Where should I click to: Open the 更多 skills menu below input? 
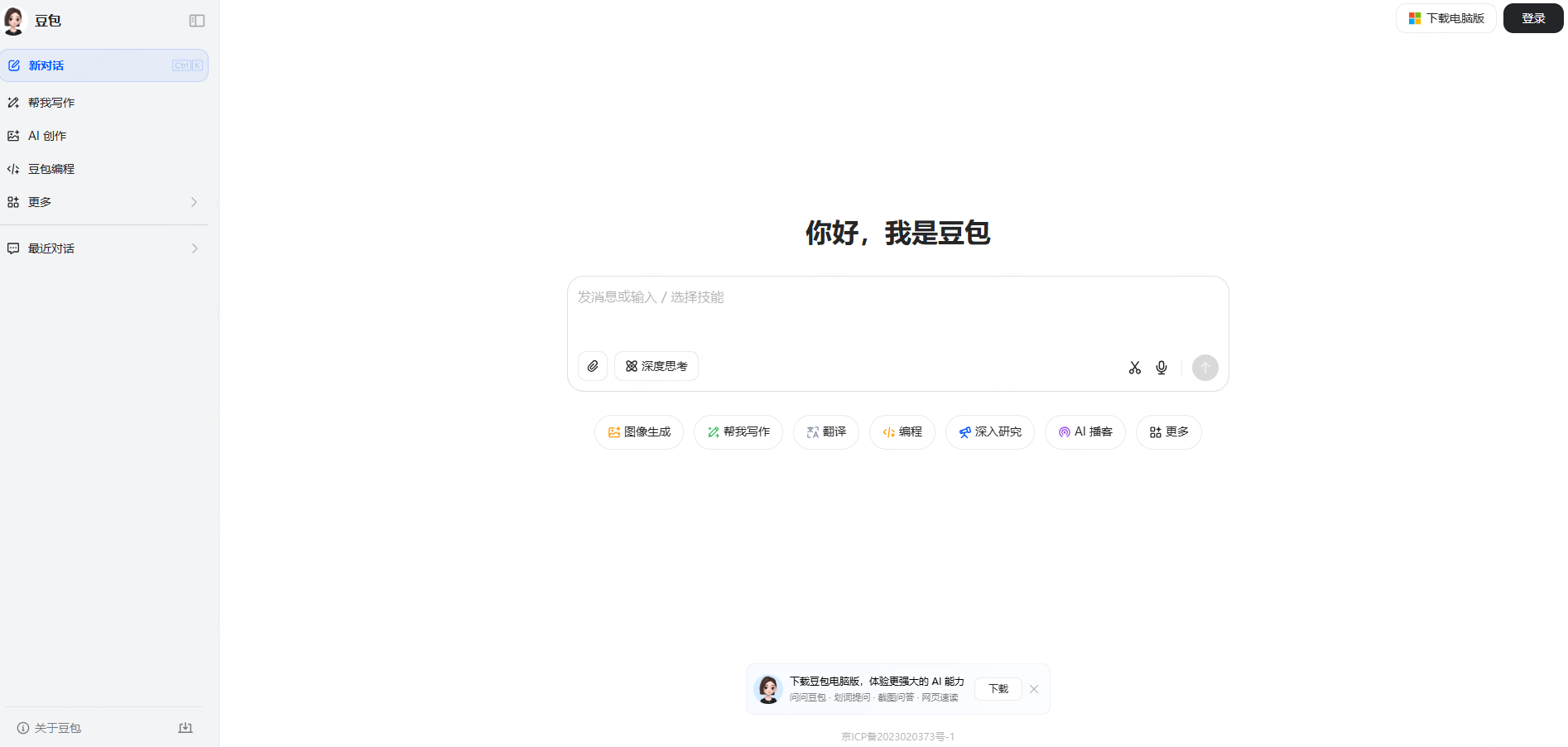[x=1168, y=431]
